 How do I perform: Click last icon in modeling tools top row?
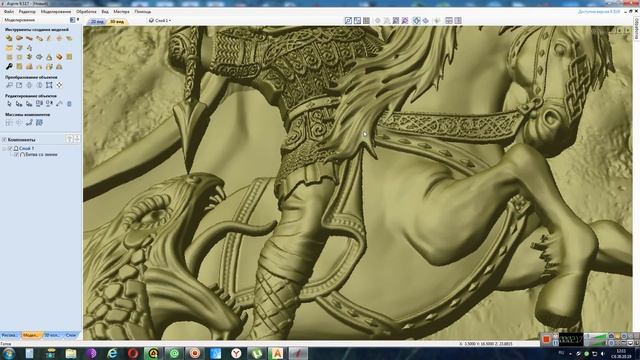69,38
